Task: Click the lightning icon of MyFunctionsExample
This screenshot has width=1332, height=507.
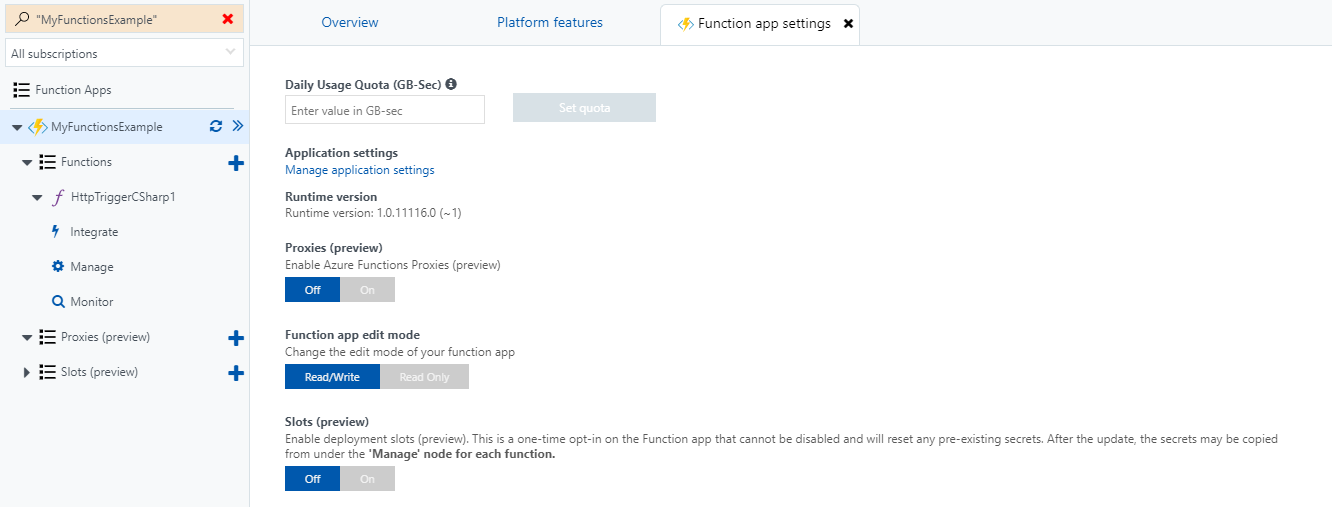Action: pos(38,127)
